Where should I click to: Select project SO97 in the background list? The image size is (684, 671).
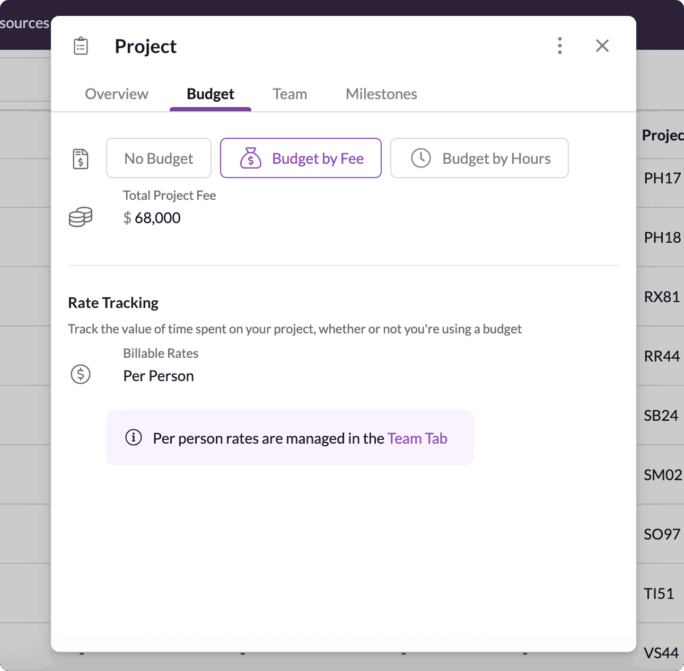pos(662,534)
